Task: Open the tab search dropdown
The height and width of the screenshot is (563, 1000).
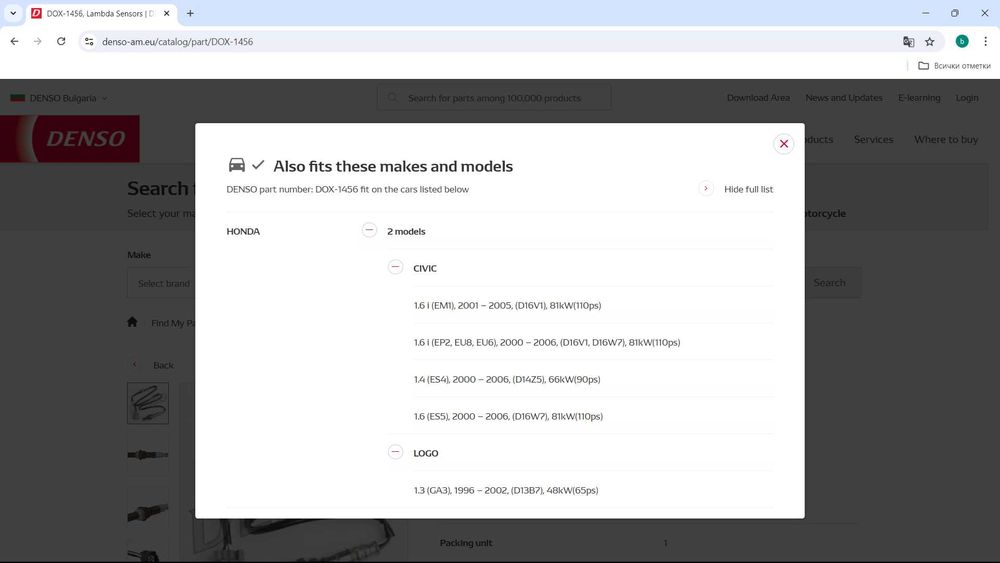Action: (x=13, y=13)
